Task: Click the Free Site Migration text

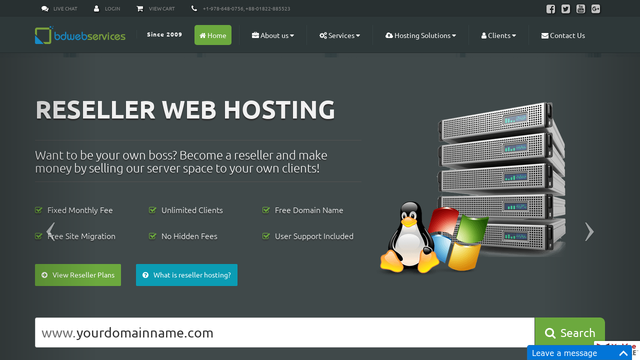Action: 81,236
